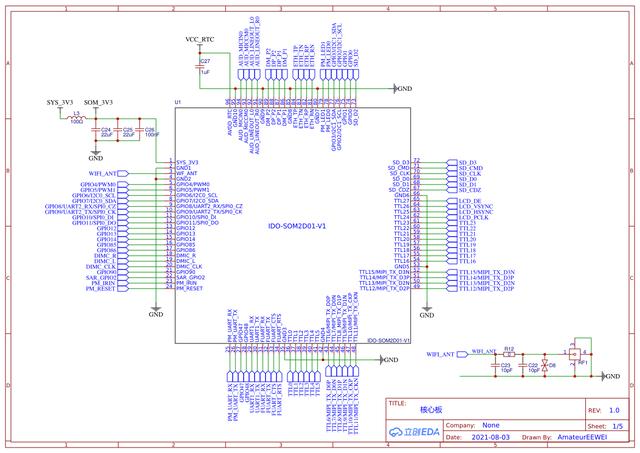Click the U1 designator text
Viewport: 640px width, 453px height.
click(178, 102)
